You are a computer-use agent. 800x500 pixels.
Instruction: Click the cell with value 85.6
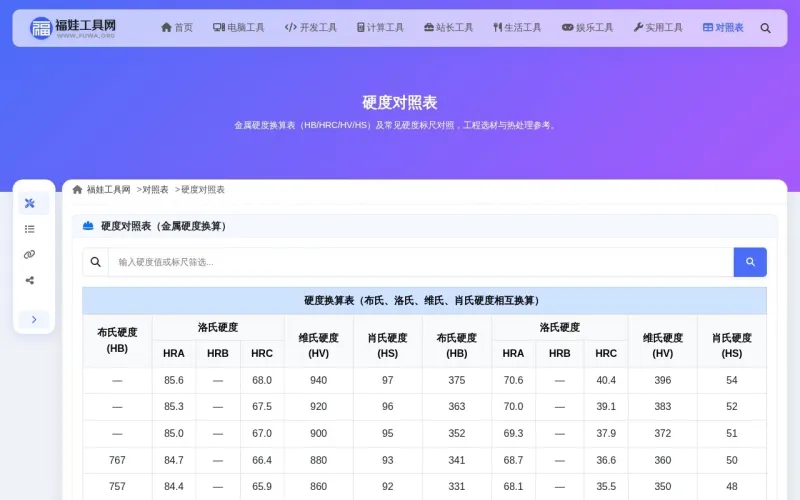click(x=173, y=380)
